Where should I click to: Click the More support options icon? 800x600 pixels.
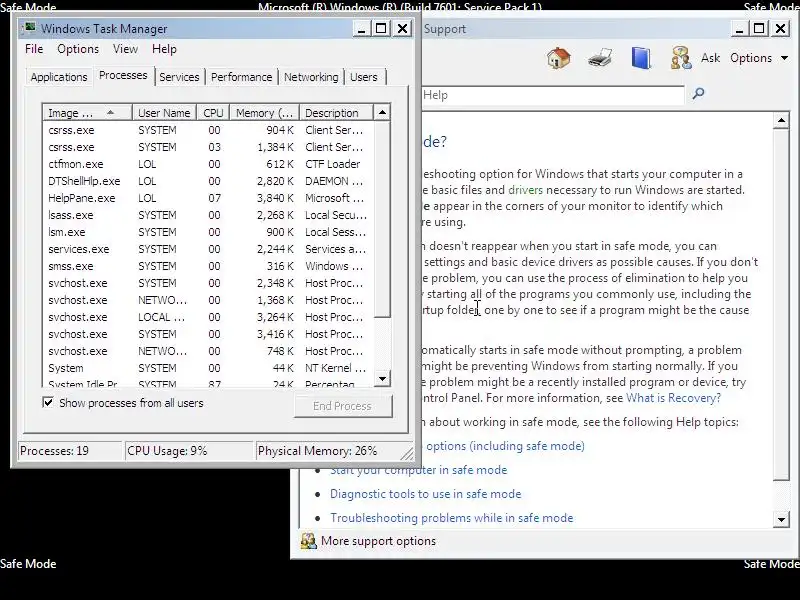[308, 541]
